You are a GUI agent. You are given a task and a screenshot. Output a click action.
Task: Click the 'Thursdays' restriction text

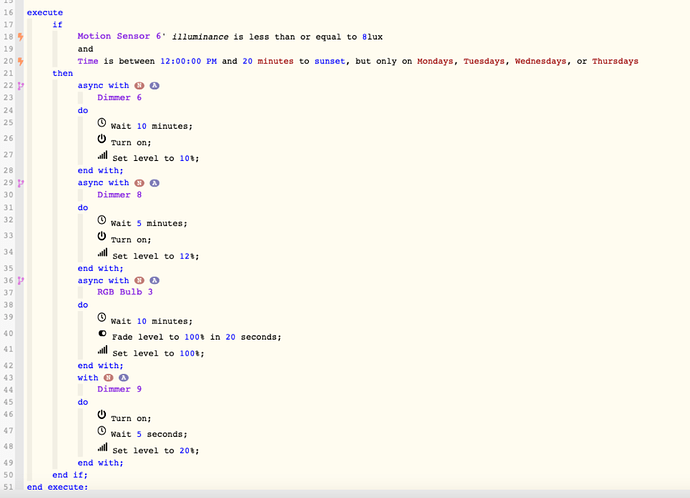coord(615,61)
